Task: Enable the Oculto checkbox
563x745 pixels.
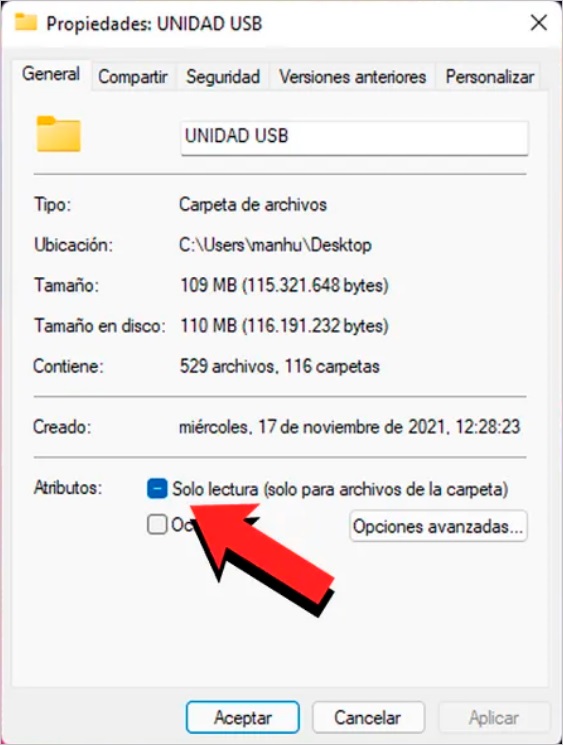Action: pyautogui.click(x=157, y=525)
